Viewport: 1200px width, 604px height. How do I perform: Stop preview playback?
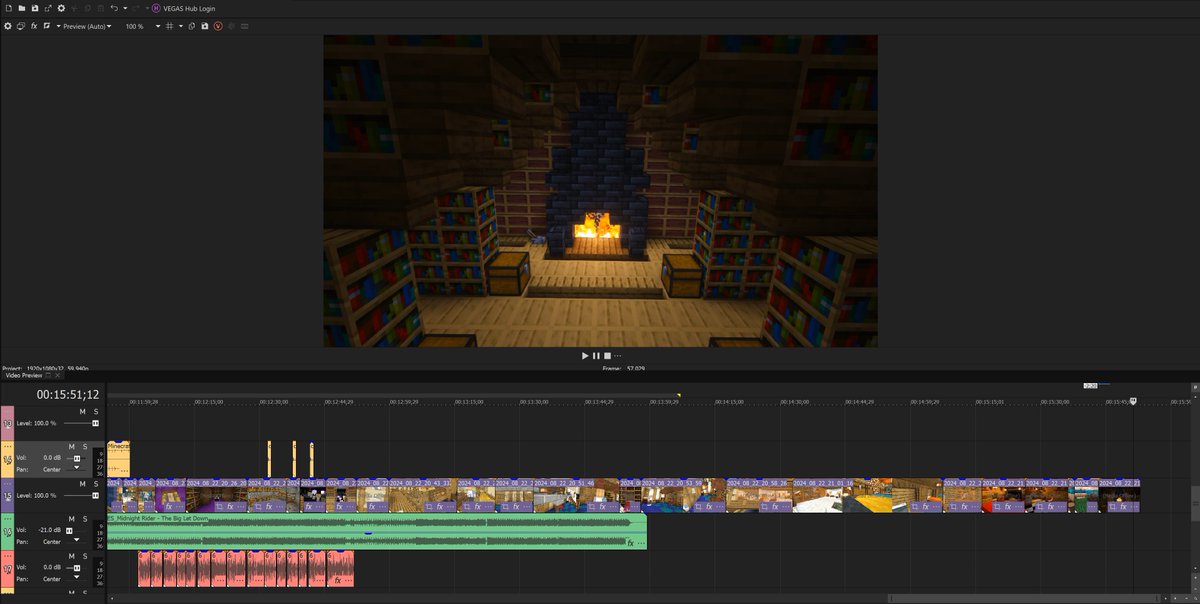[x=607, y=355]
